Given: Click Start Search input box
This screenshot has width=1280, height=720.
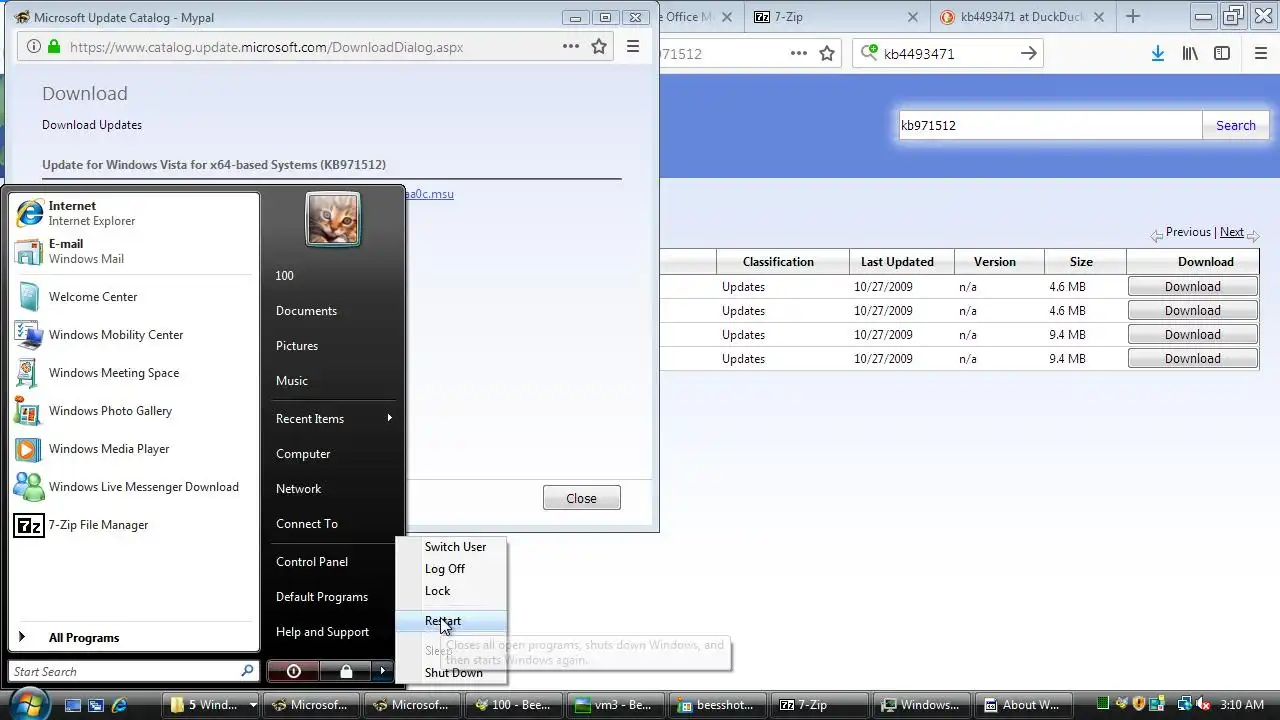Looking at the screenshot, I should click(134, 671).
